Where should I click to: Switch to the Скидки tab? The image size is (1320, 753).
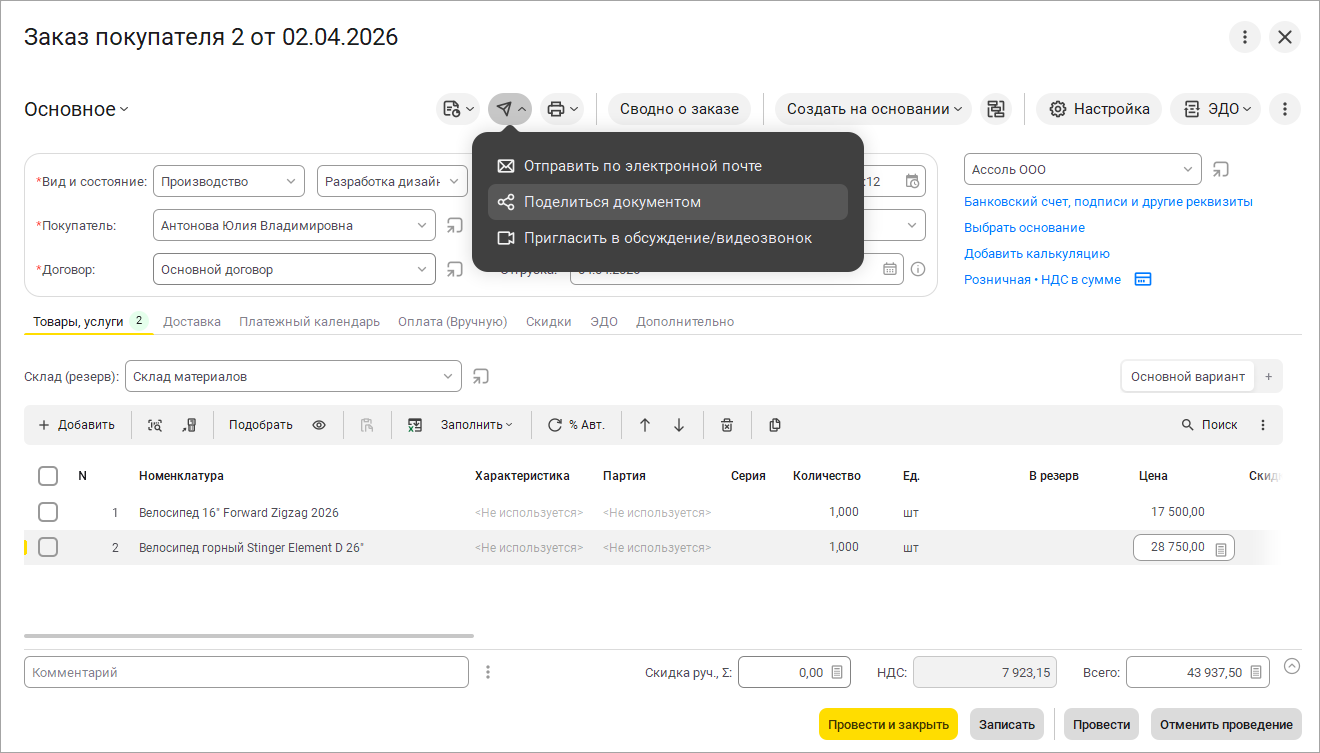coord(549,322)
